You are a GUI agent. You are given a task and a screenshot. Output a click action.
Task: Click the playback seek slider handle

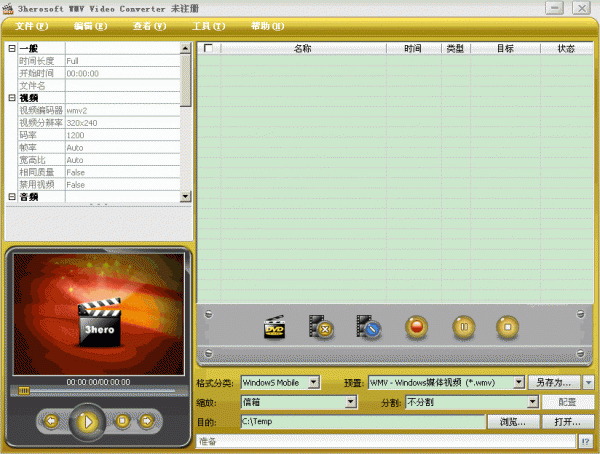click(x=24, y=390)
